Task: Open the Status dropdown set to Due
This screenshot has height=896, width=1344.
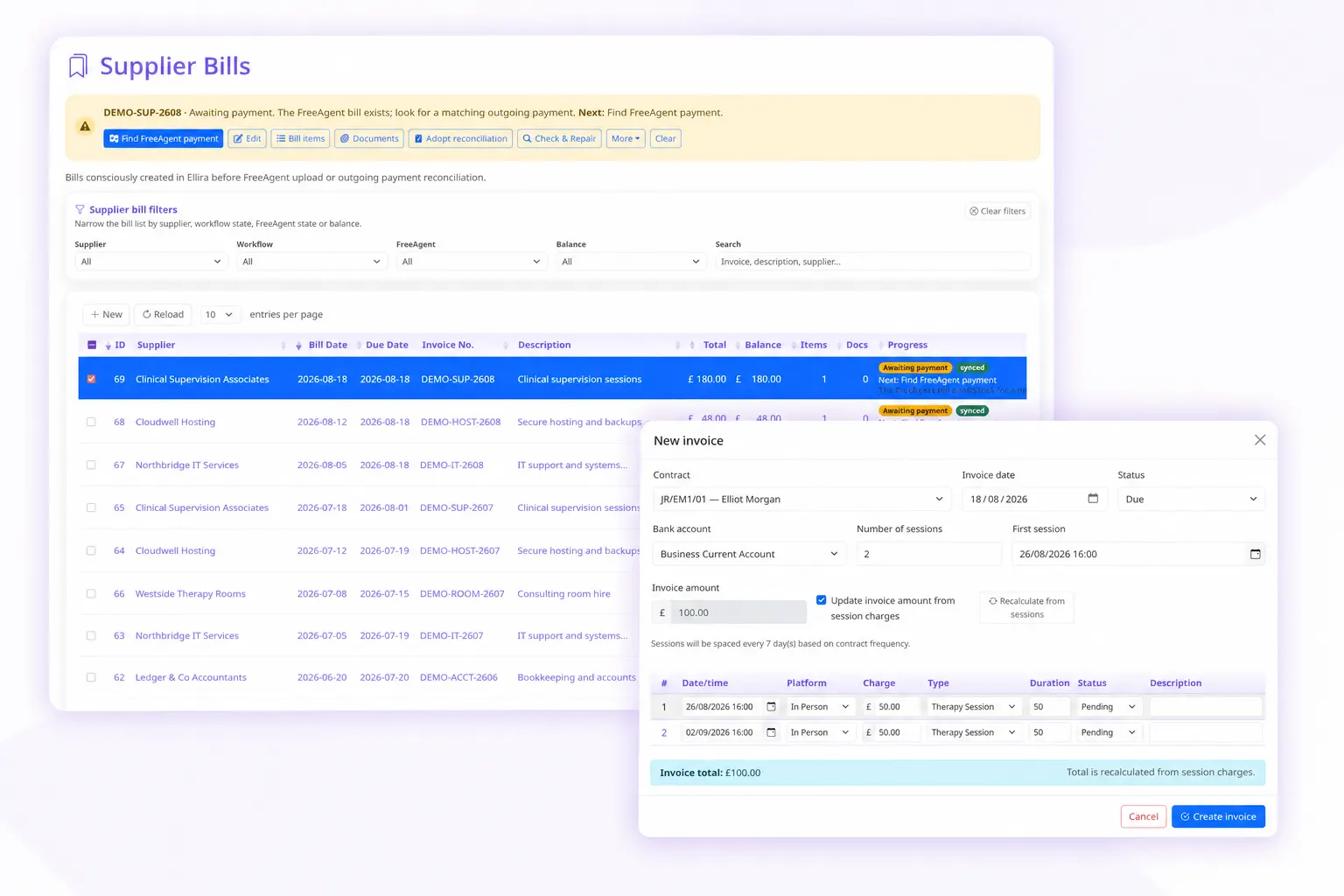Action: 1191,499
